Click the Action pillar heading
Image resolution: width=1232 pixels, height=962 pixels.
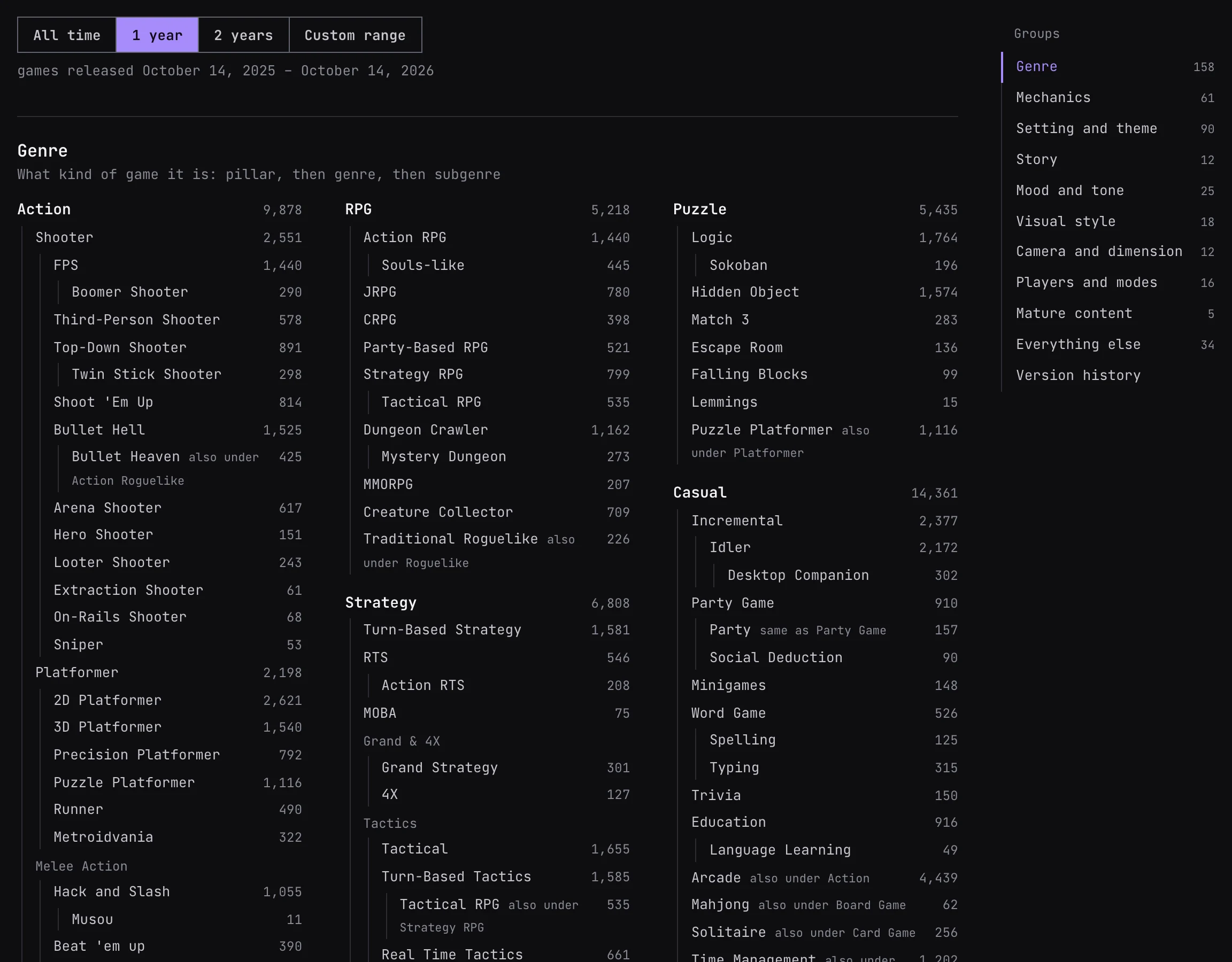[x=44, y=209]
